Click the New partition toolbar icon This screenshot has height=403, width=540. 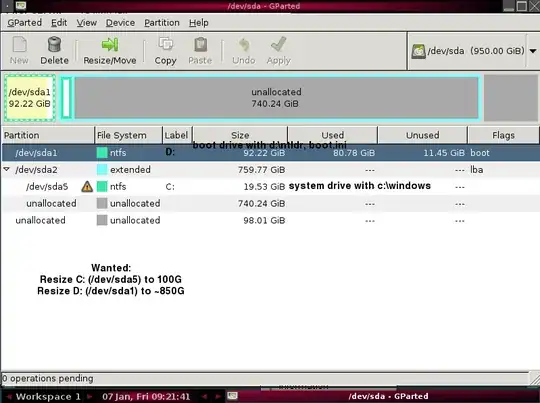tap(19, 44)
